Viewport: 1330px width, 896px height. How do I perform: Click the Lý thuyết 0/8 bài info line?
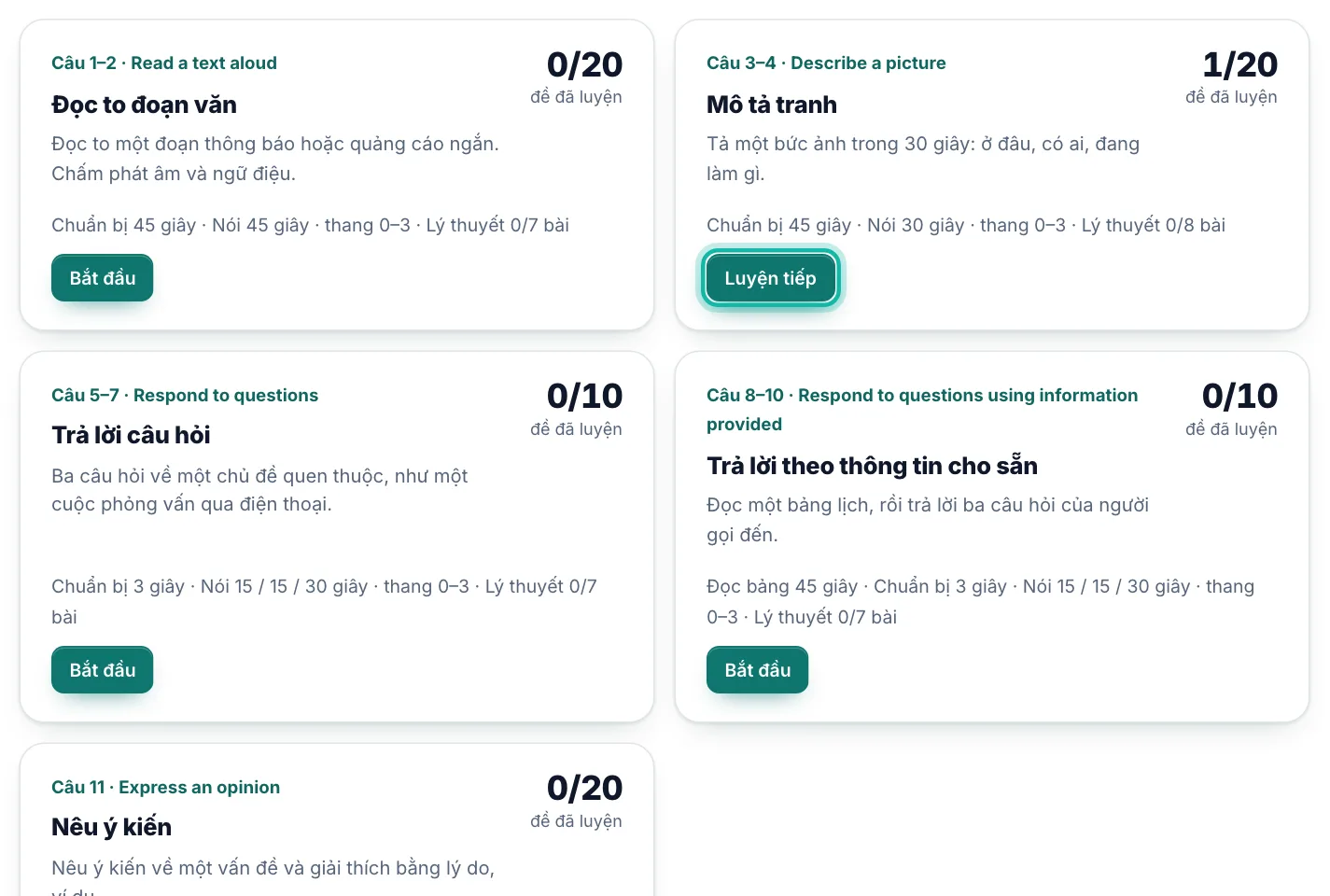point(966,225)
